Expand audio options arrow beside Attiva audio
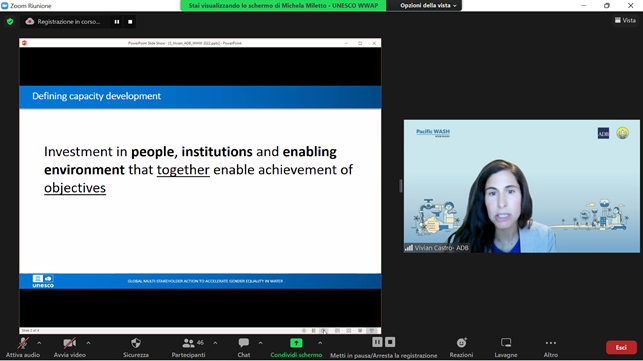 [x=39, y=343]
